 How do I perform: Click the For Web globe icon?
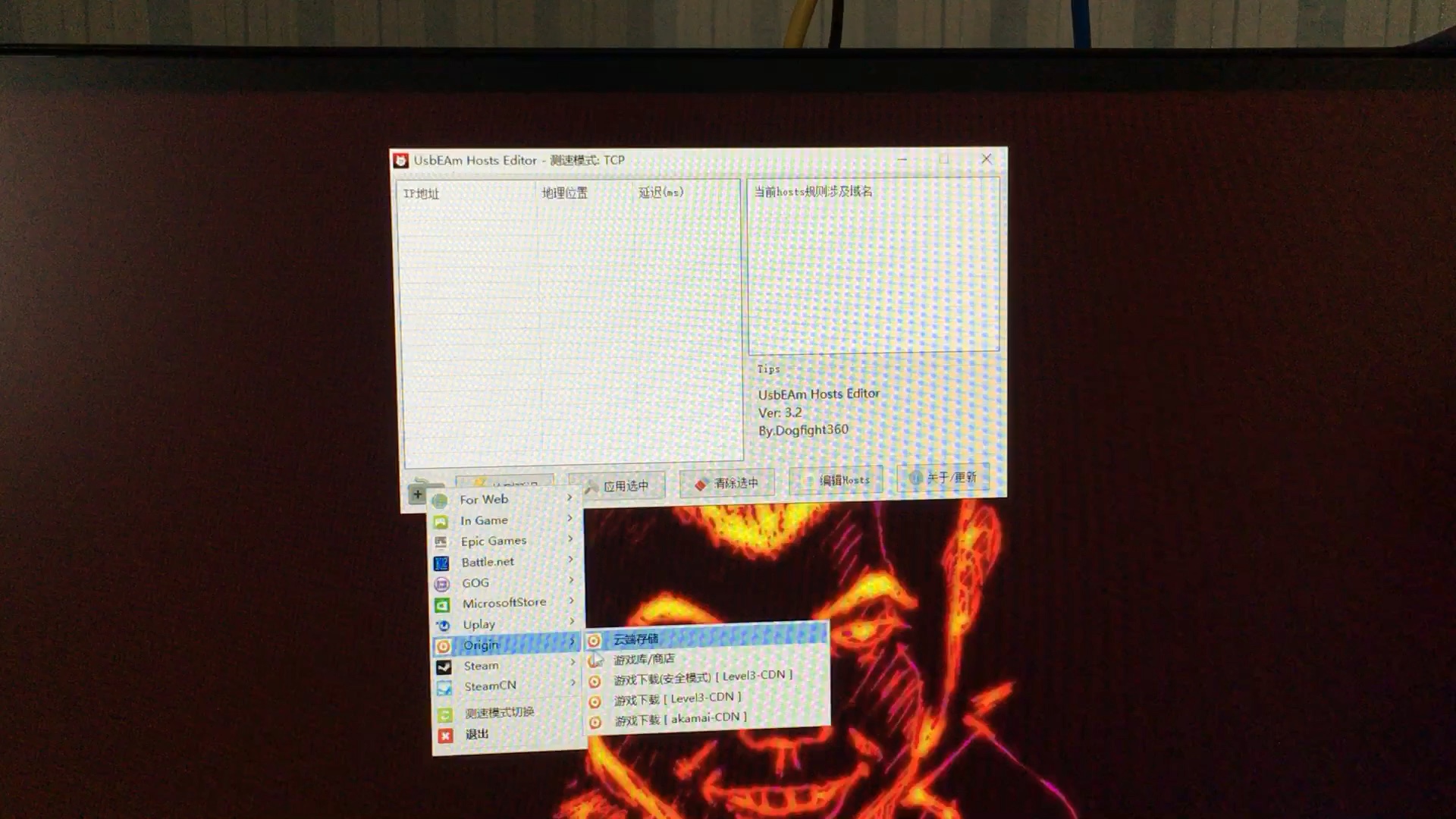[x=440, y=500]
